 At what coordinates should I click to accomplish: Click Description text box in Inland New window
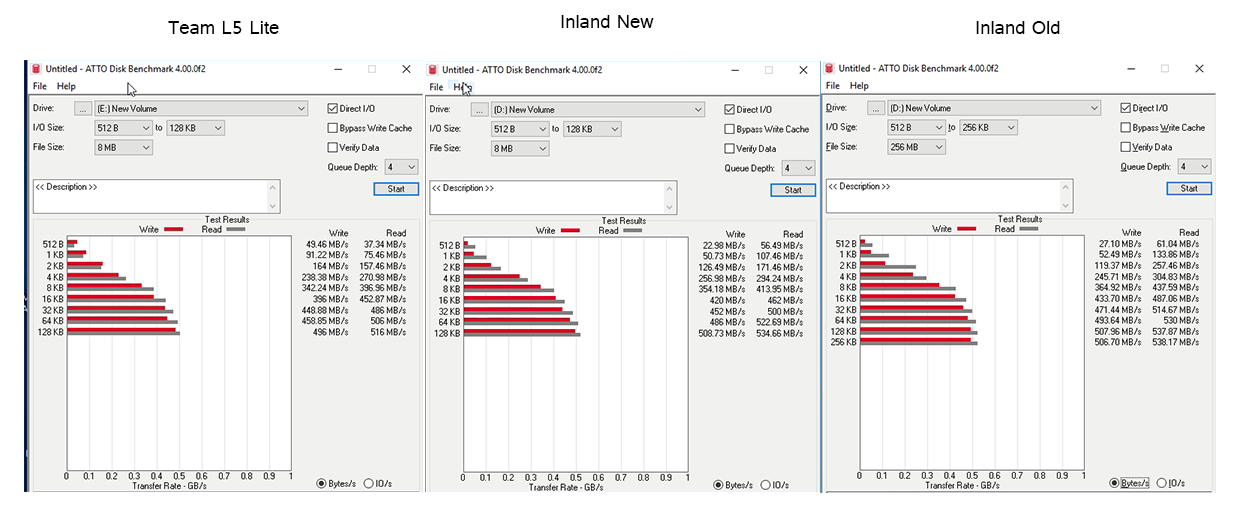pos(552,197)
